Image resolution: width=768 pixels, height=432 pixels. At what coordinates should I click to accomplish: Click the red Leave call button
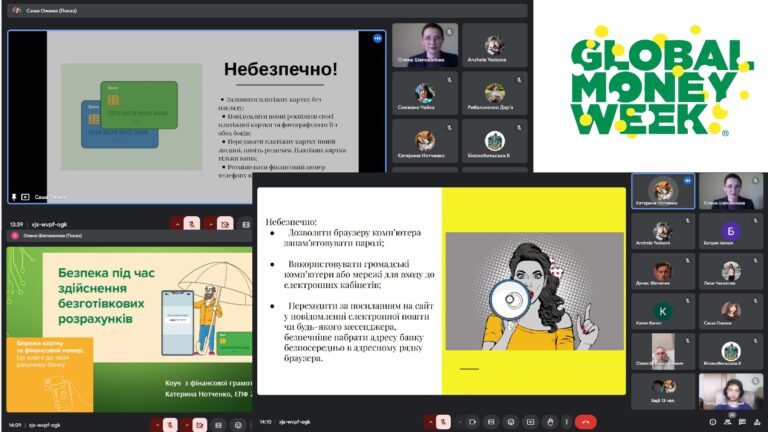(x=586, y=422)
